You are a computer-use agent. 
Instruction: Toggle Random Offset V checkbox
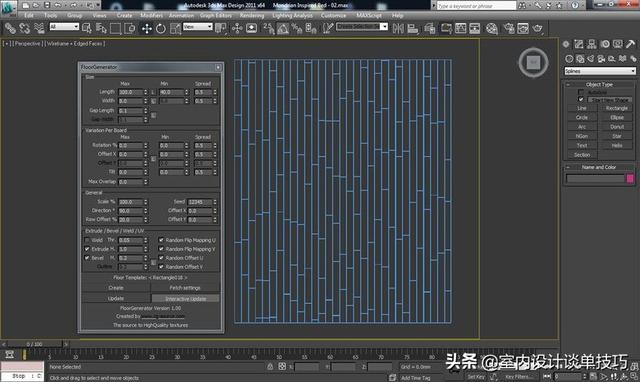161,267
